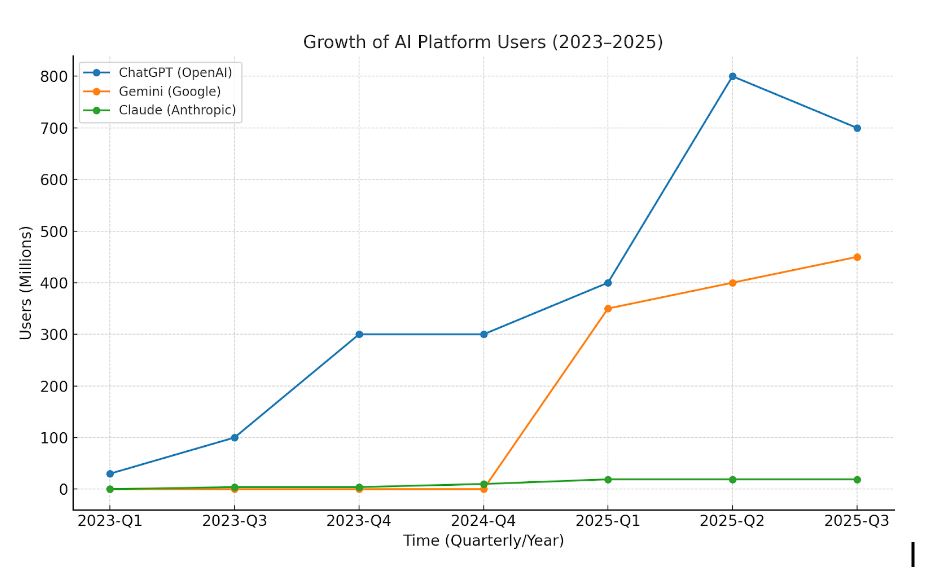This screenshot has width=952, height=587.
Task: Select the ChatGPT data point at 2023-Q1
Action: point(110,473)
